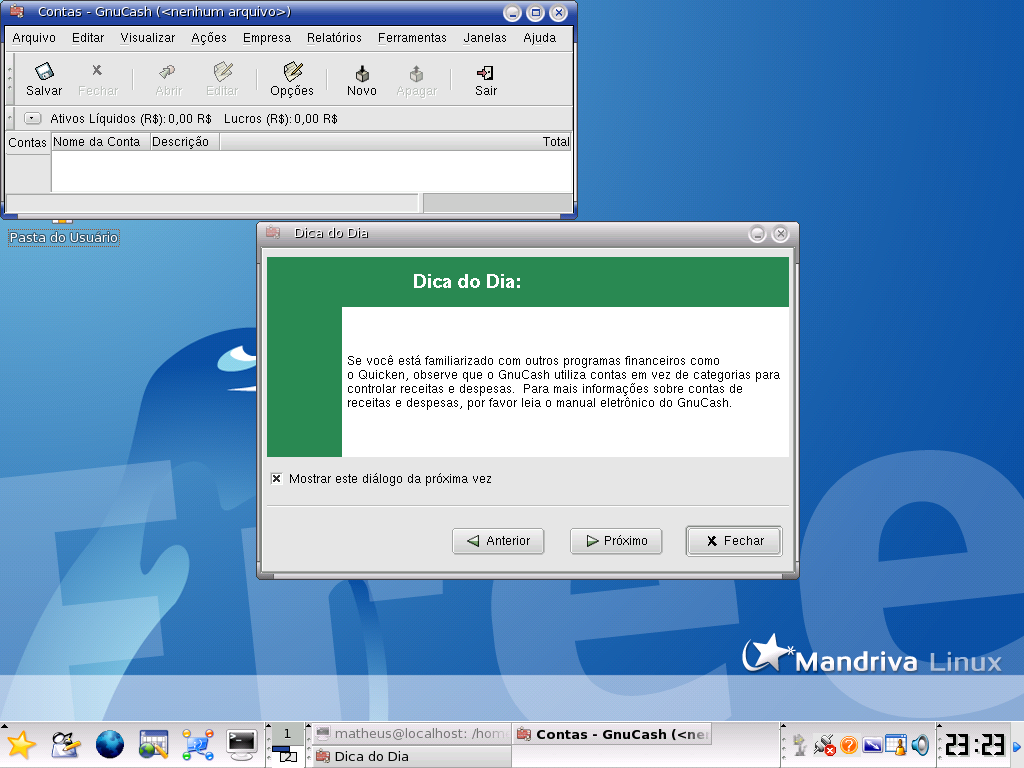Switch to virtual desktop 1

pos(287,733)
